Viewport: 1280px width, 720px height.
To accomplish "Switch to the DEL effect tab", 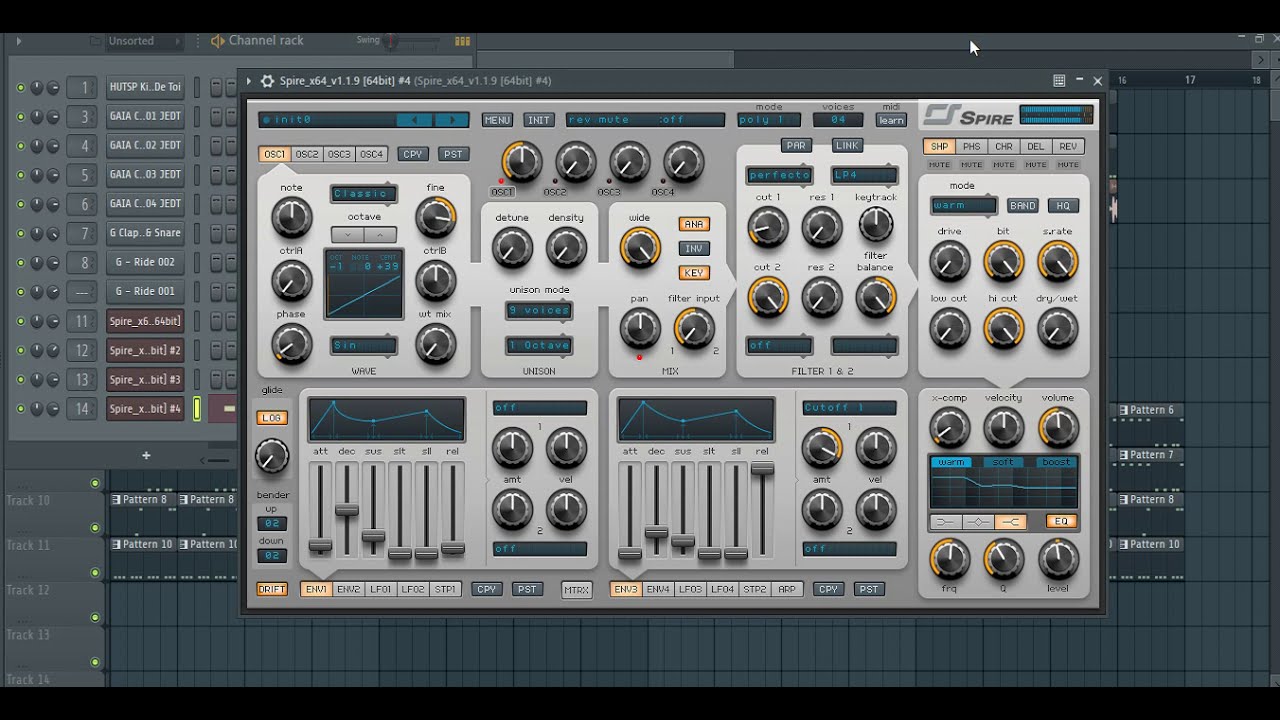I will click(x=1036, y=147).
